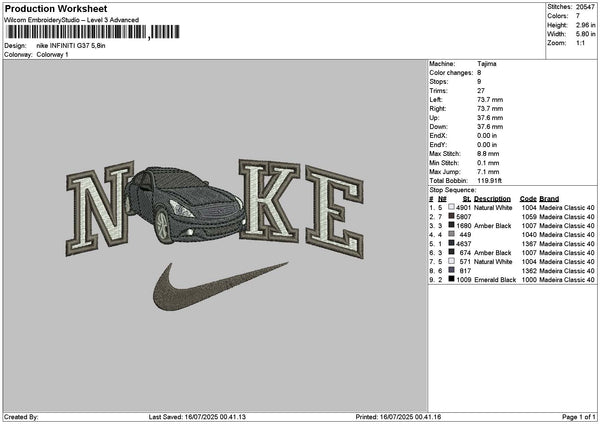The height and width of the screenshot is (424, 600).
Task: Click the 'Description' column header
Action: coord(492,199)
